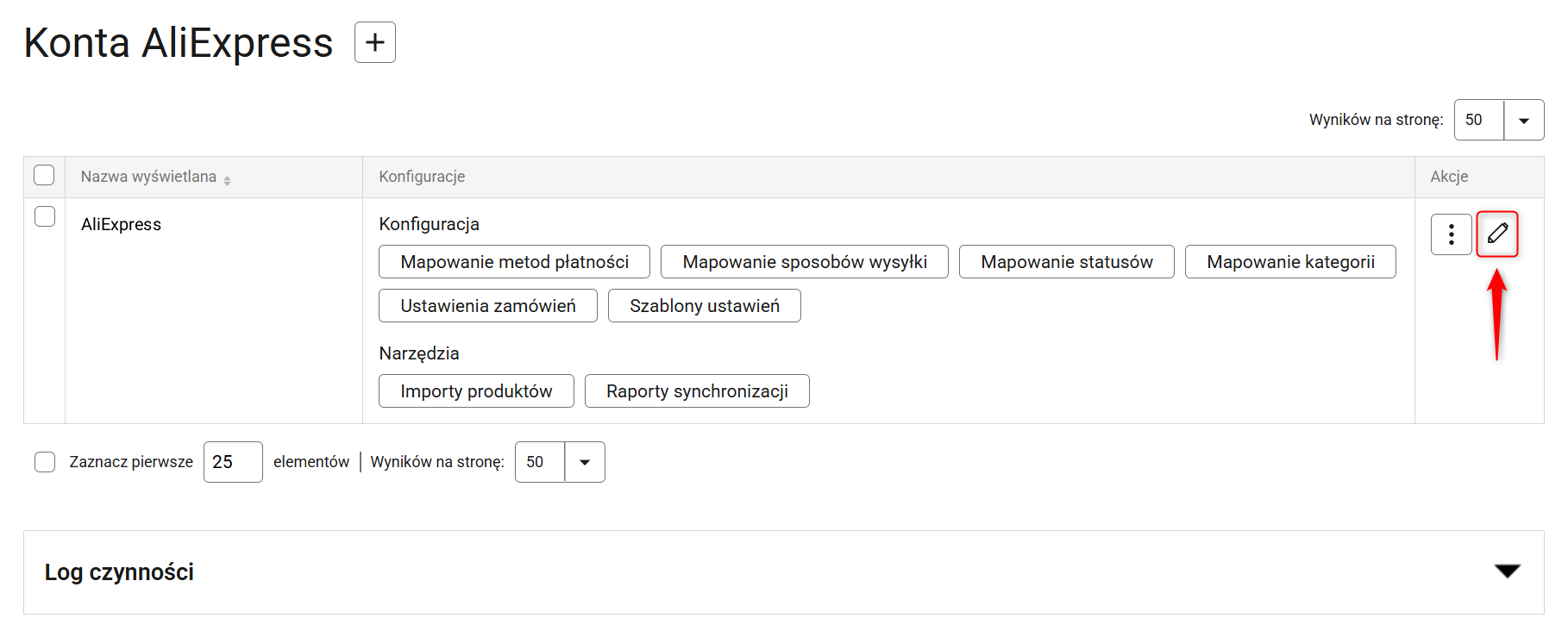Go to Mapowanie statusów
The height and width of the screenshot is (637, 1568).
click(1066, 262)
